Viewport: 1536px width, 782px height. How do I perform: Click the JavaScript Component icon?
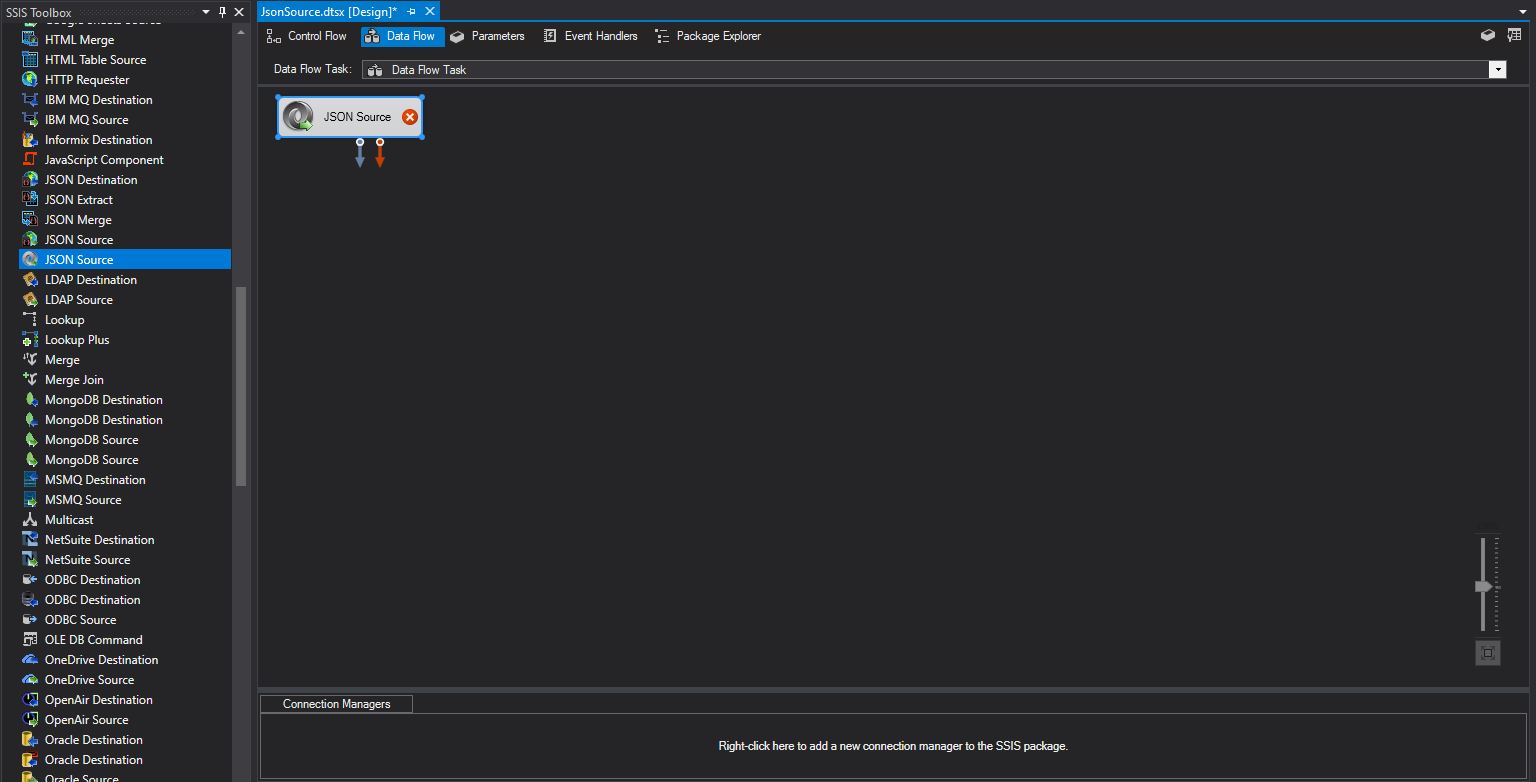tap(30, 160)
